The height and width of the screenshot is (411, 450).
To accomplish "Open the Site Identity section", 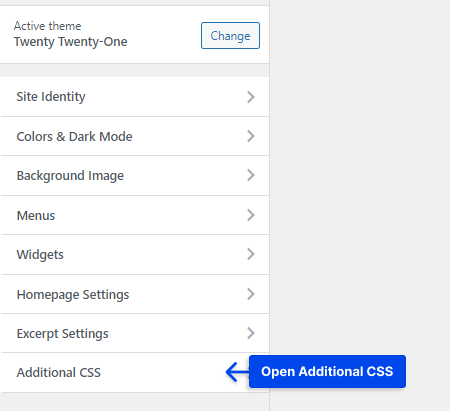I will point(134,97).
